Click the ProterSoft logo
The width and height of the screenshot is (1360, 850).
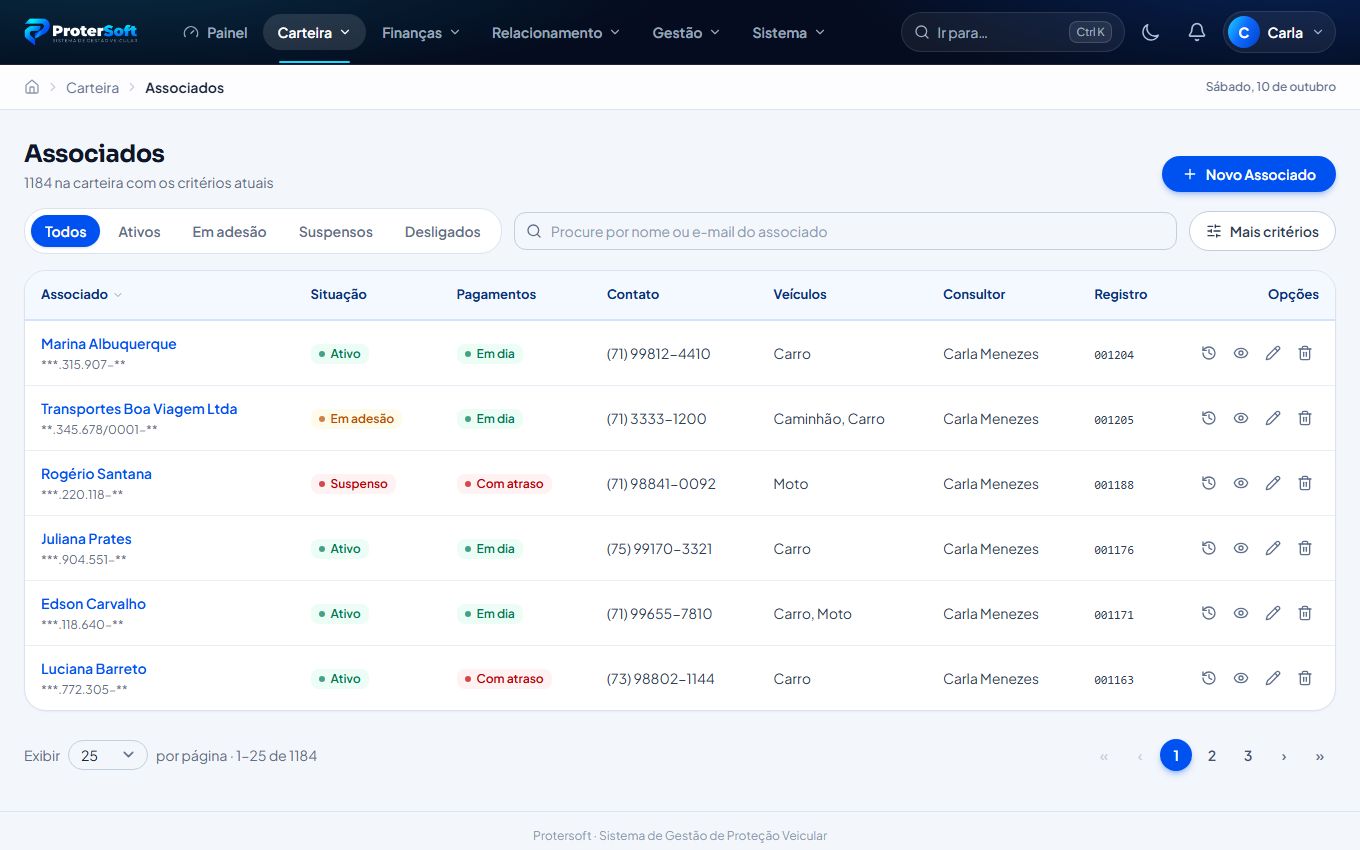coord(81,32)
